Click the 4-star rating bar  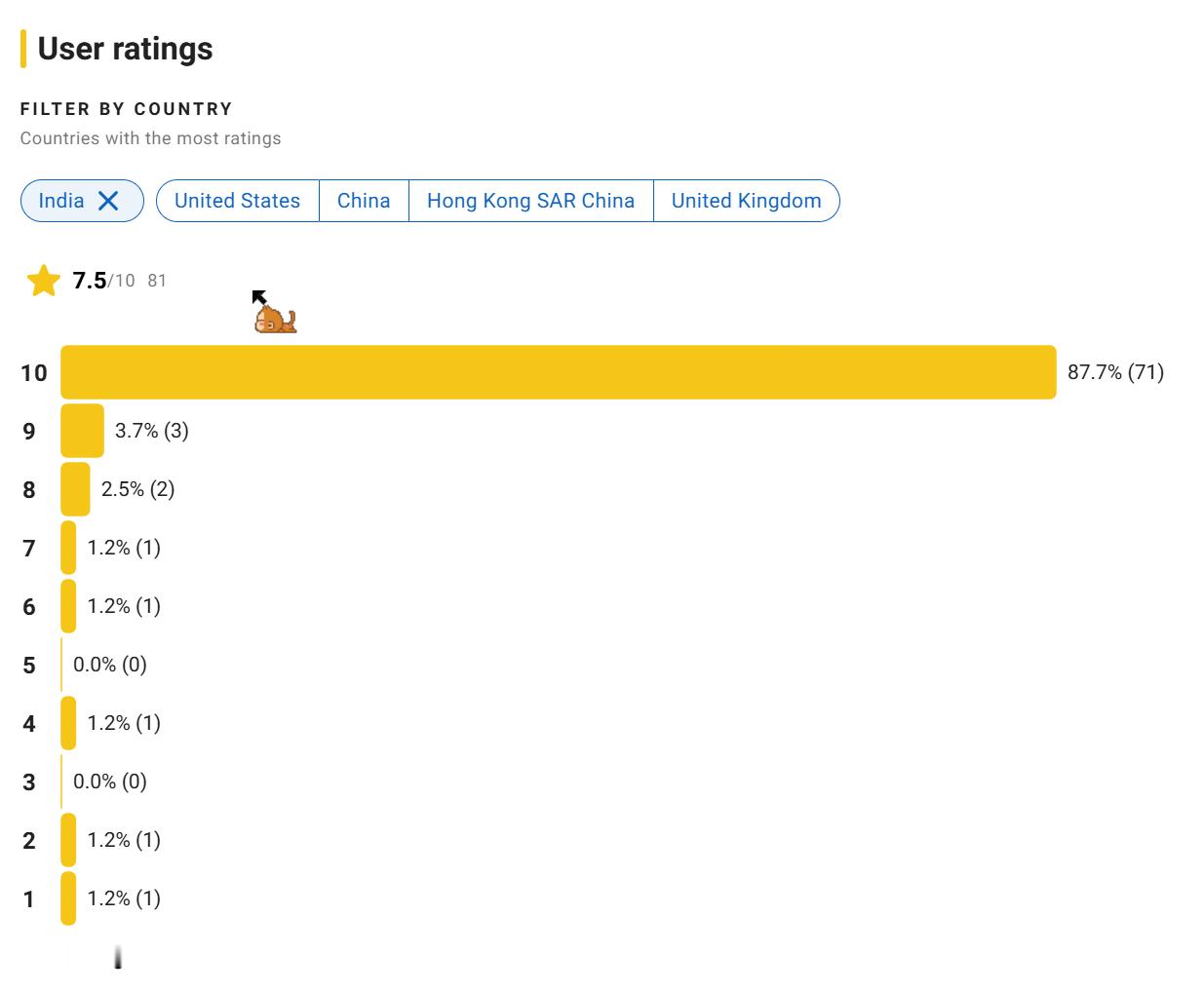click(68, 723)
